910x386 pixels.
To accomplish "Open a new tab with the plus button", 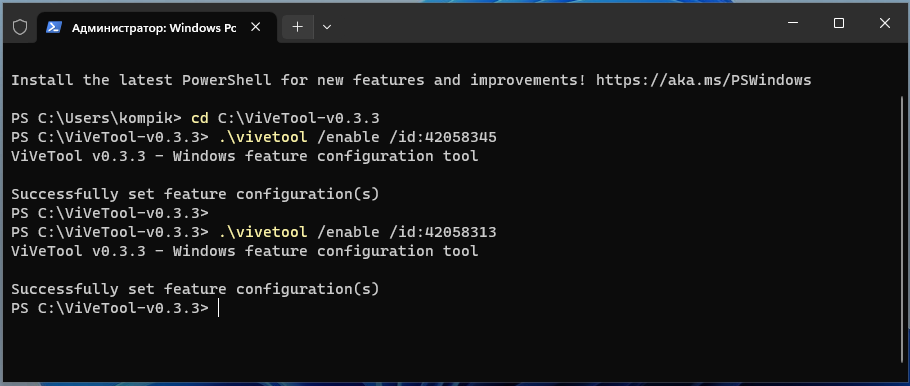I will click(297, 27).
